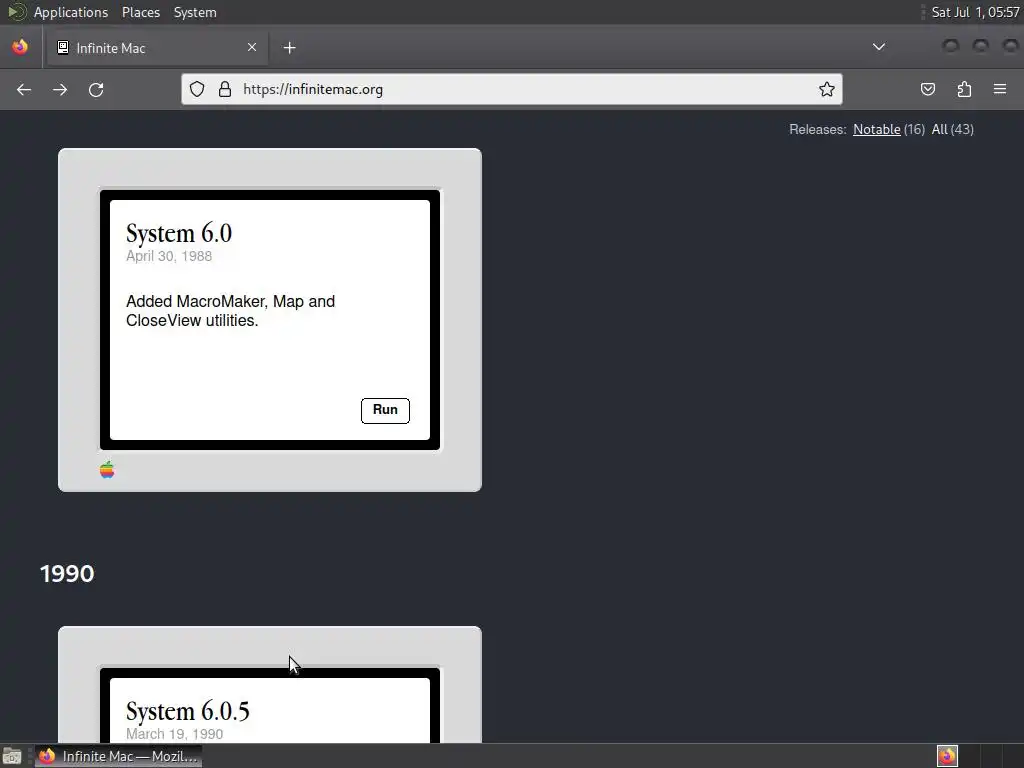Save page to Pocket
Image resolution: width=1024 pixels, height=768 pixels.
pyautogui.click(x=928, y=89)
